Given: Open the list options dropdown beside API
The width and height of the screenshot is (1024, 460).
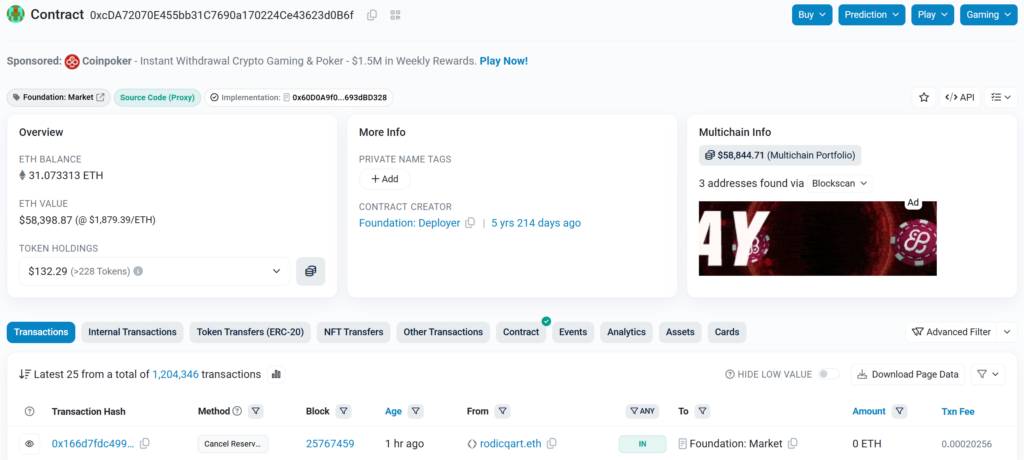Looking at the screenshot, I should (x=1000, y=97).
